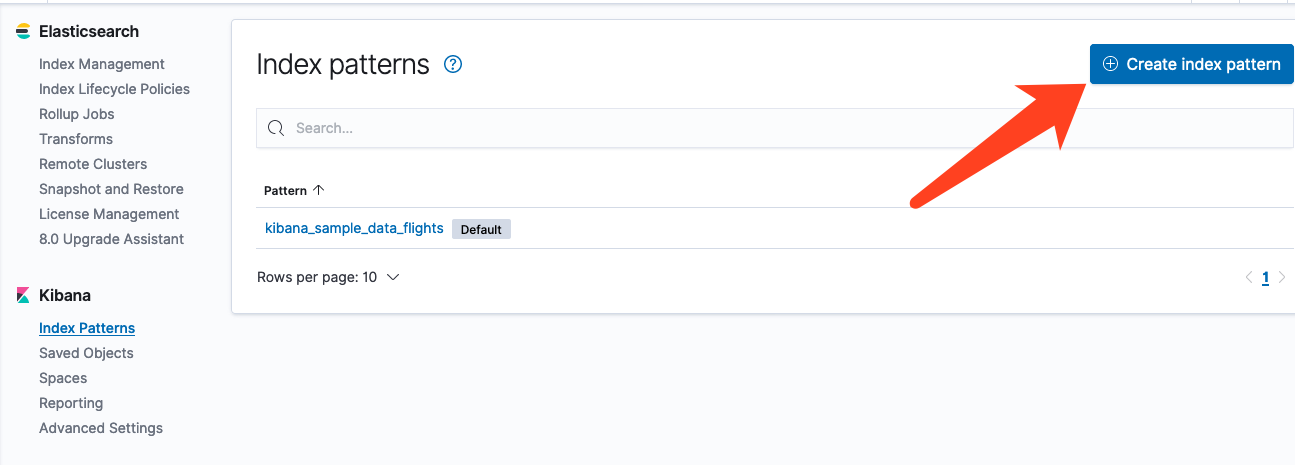Screen dimensions: 1295x465
Task: Go to Index Lifecycle Policies
Action: coord(114,89)
